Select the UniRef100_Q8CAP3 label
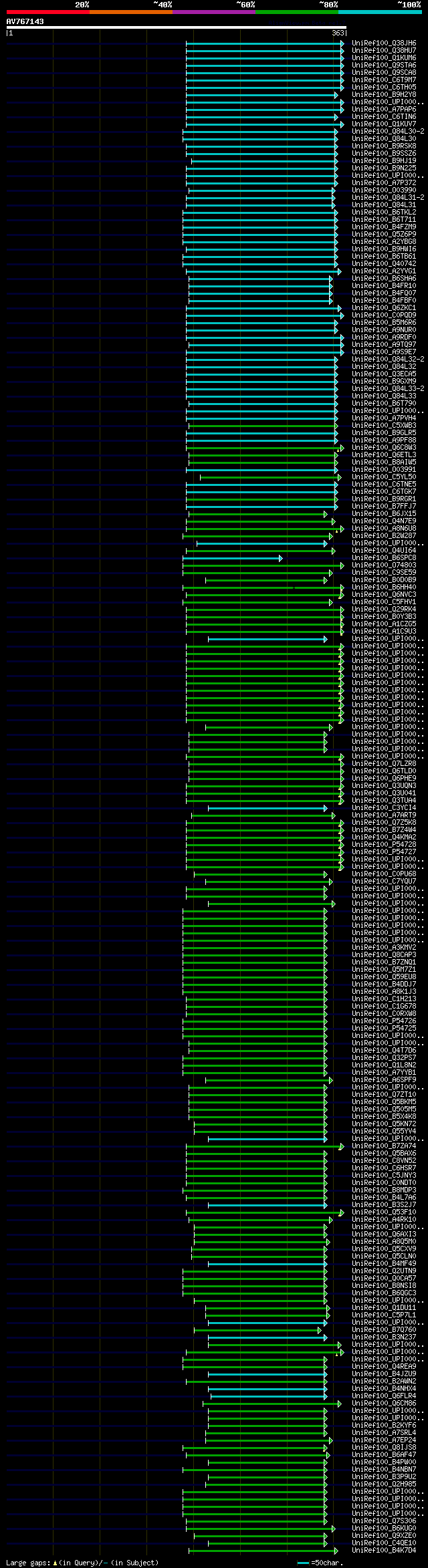Screen dimensions: 428x1568 tap(384, 955)
